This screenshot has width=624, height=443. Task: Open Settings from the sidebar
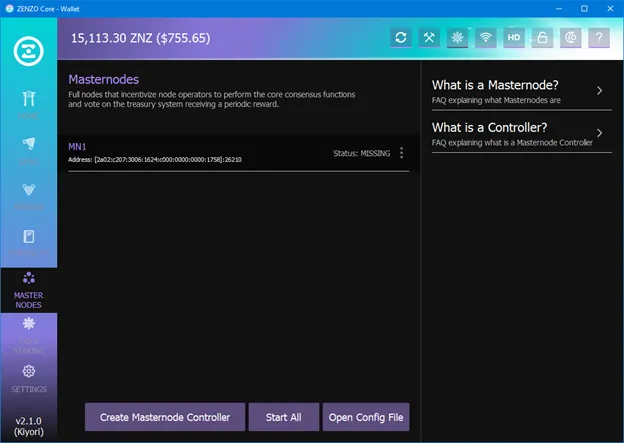29,378
